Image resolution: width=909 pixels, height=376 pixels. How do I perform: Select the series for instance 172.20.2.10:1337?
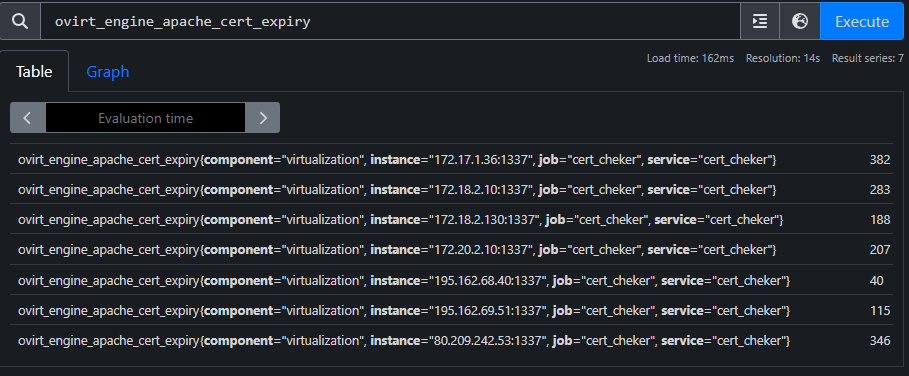coord(454,250)
